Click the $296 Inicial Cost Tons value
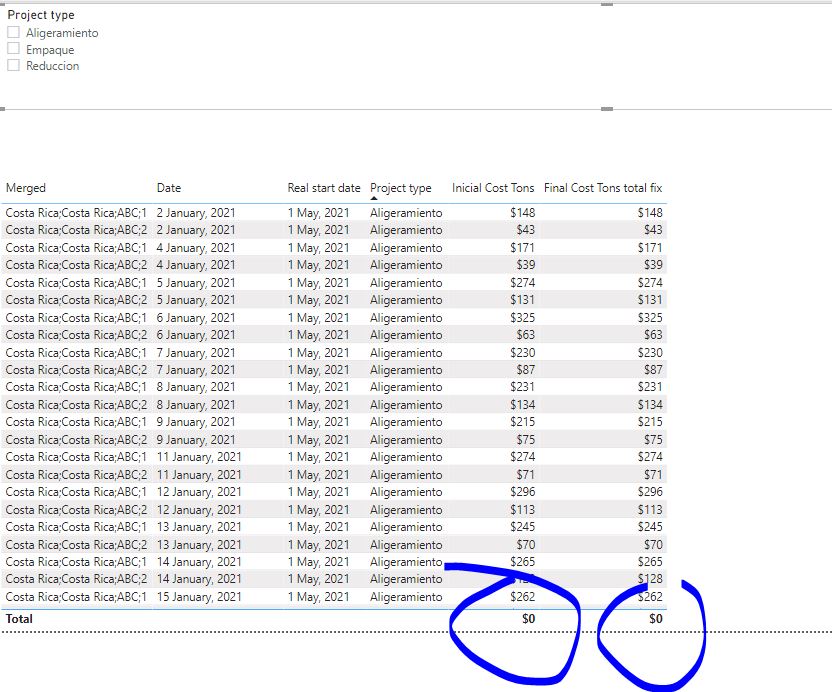832x692 pixels. click(523, 491)
